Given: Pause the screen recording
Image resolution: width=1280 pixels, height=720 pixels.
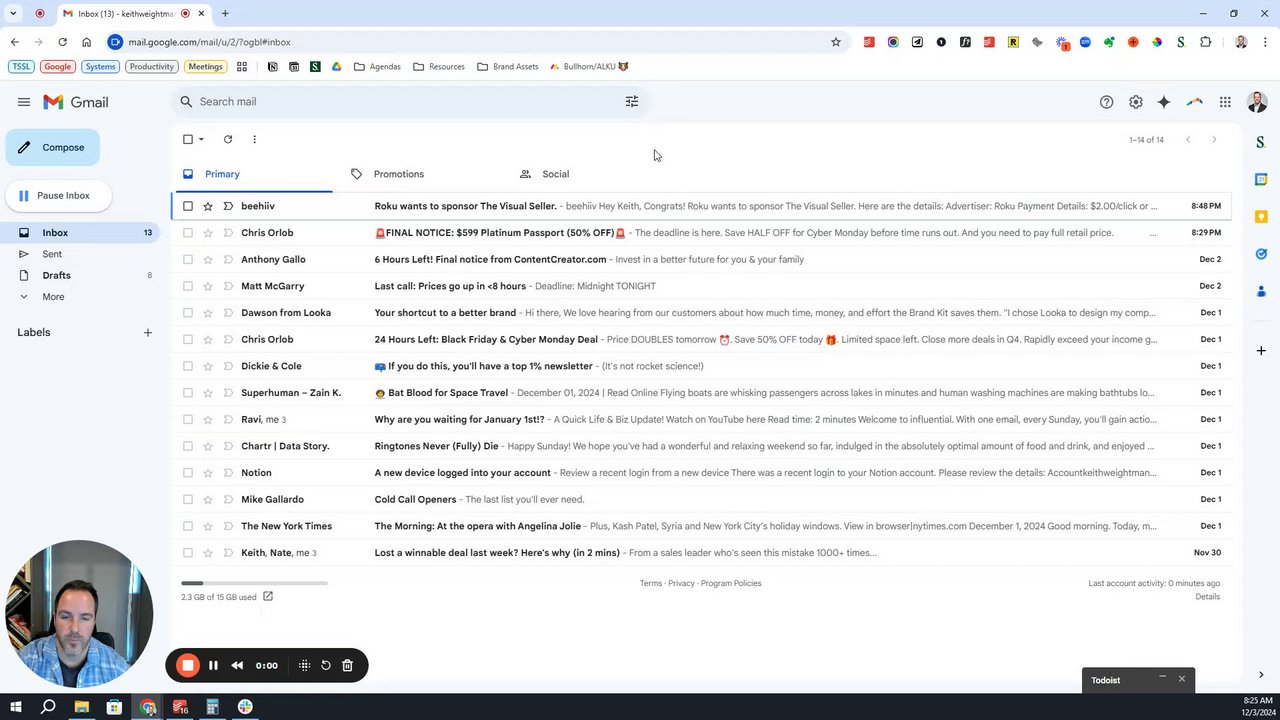Looking at the screenshot, I should click(x=213, y=665).
